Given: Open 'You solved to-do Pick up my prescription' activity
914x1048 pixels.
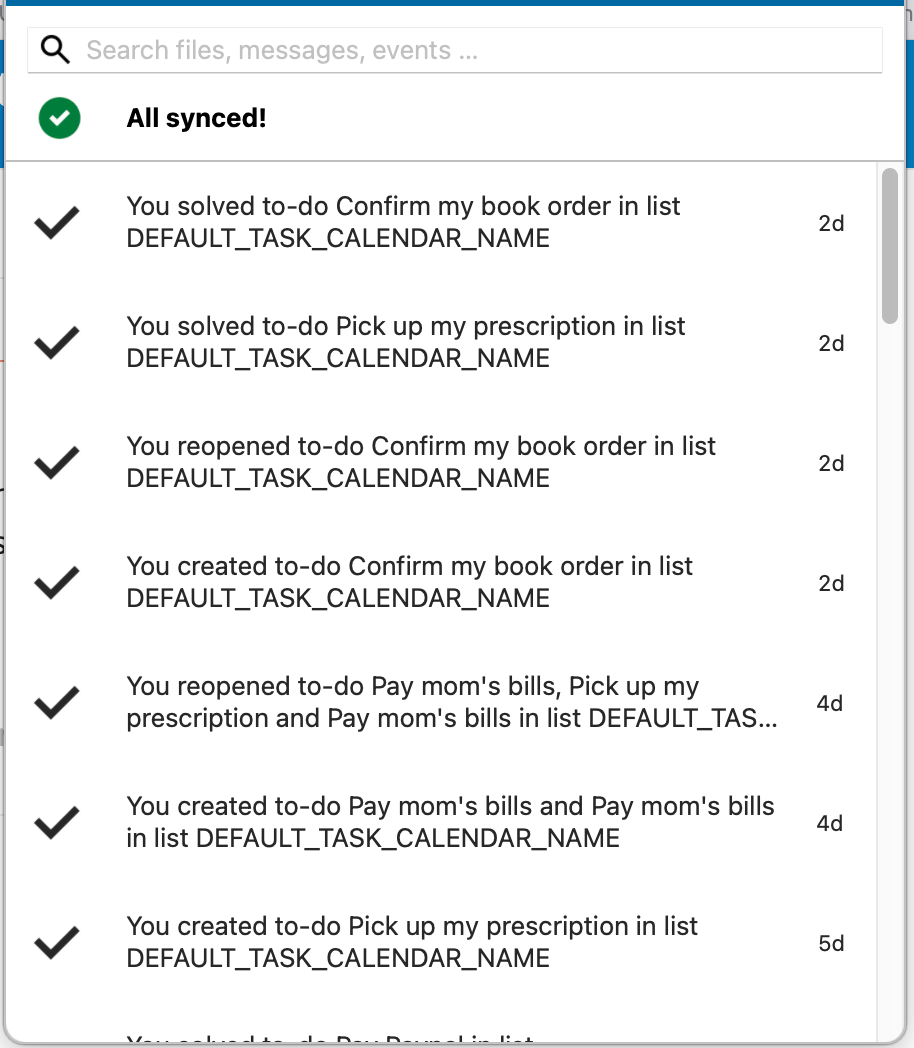Looking at the screenshot, I should click(405, 342).
